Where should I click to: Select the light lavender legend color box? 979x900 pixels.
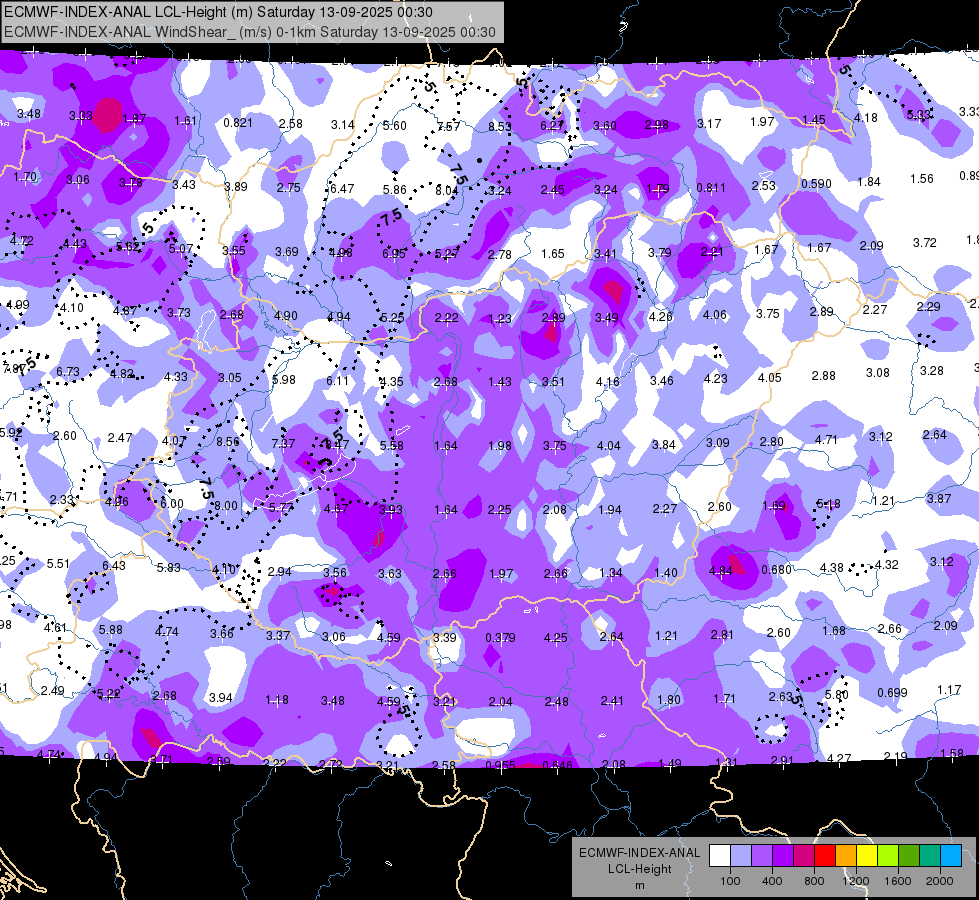[741, 856]
